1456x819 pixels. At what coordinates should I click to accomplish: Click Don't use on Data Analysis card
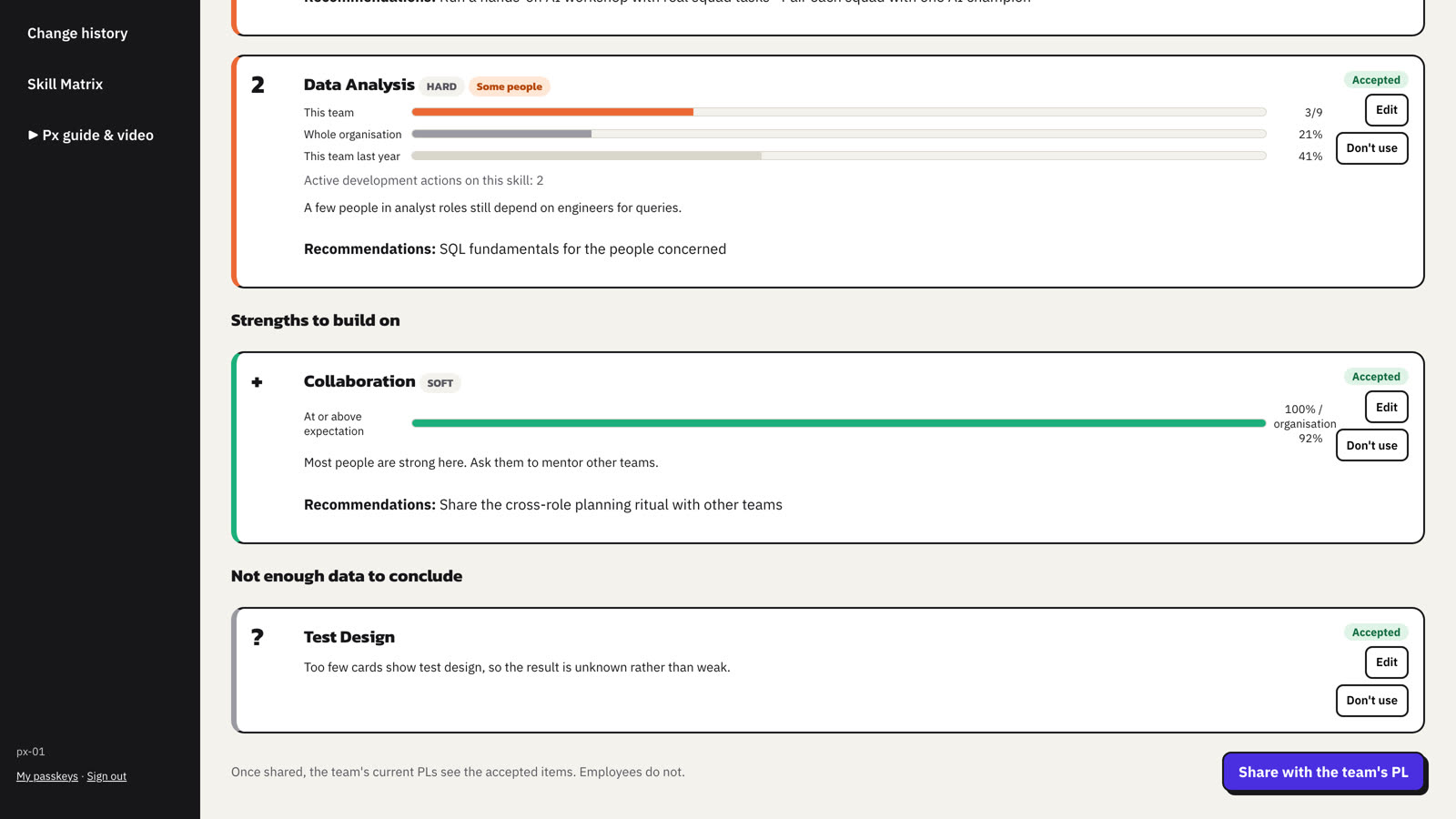click(1371, 148)
